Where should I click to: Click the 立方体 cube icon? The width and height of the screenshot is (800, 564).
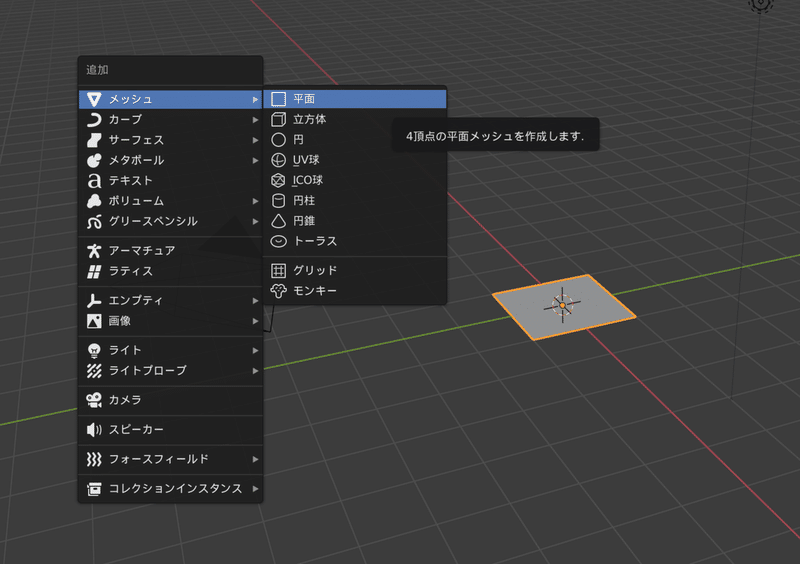click(x=278, y=119)
